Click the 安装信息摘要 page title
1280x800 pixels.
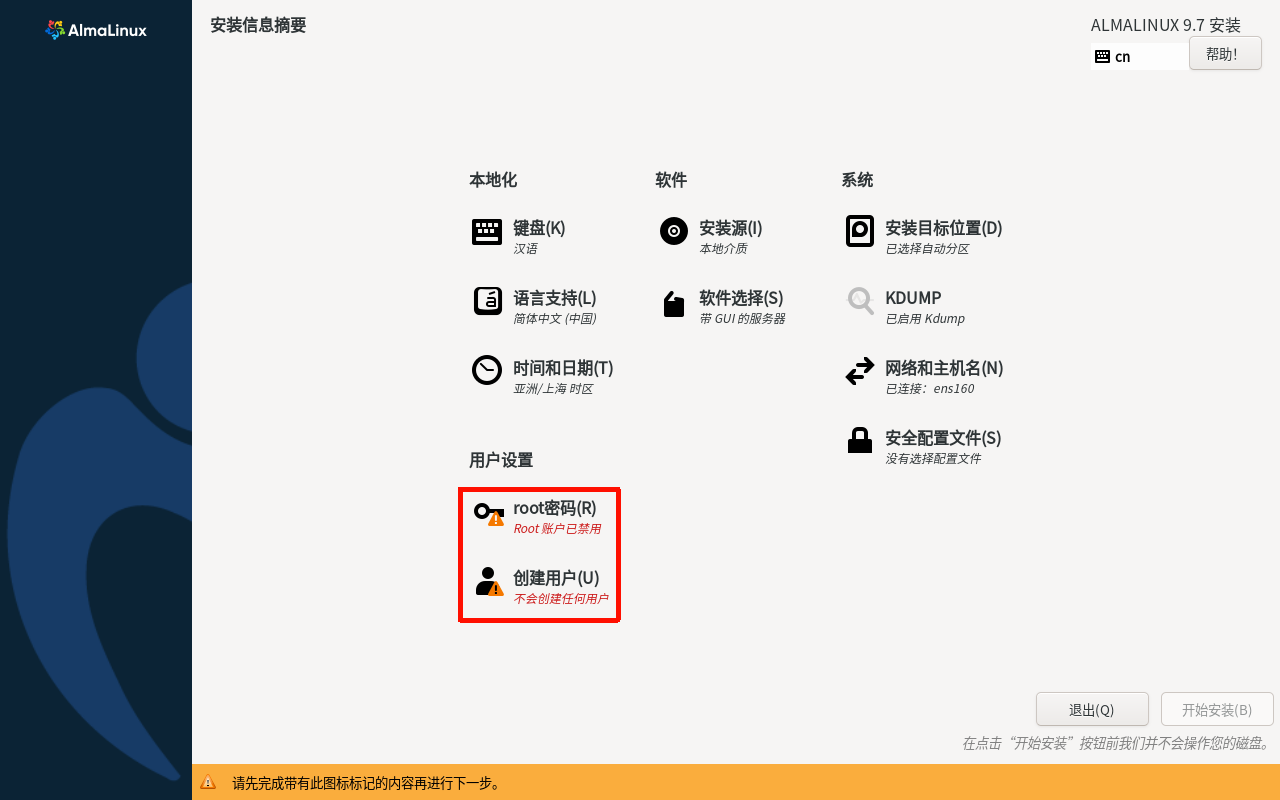258,25
